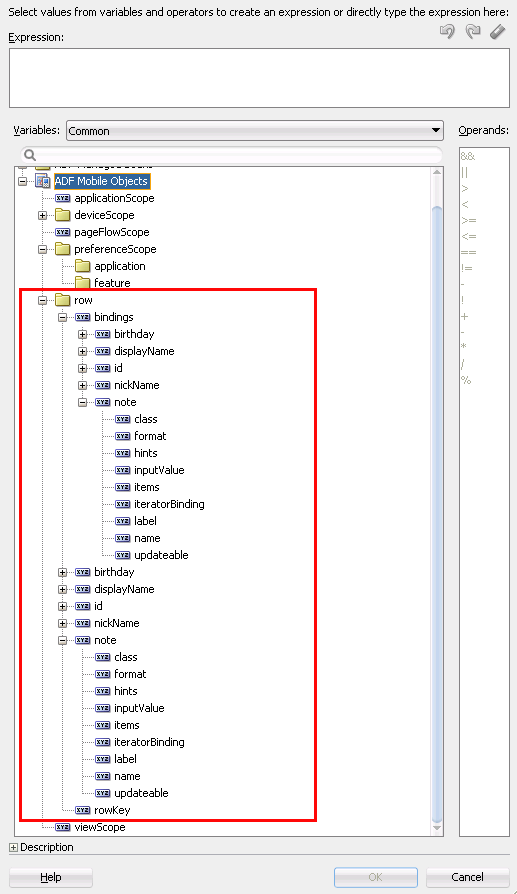This screenshot has height=894, width=517.
Task: Click the pageFlowScope variable icon
Action: point(63,232)
